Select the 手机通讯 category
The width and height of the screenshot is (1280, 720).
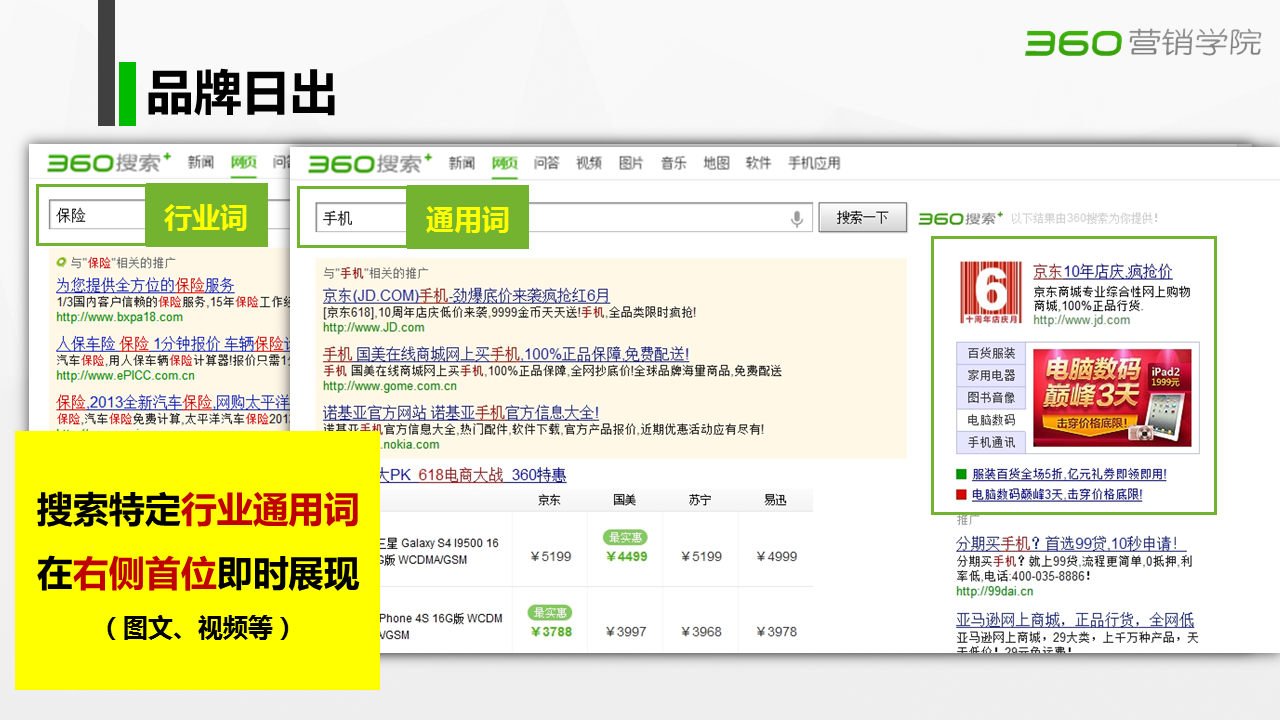991,442
